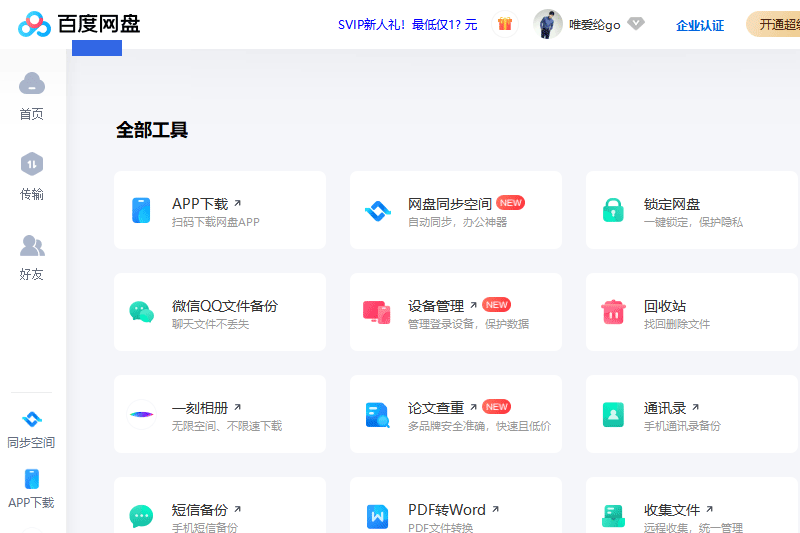Open the SVIP新人礼 promotion link

point(407,24)
